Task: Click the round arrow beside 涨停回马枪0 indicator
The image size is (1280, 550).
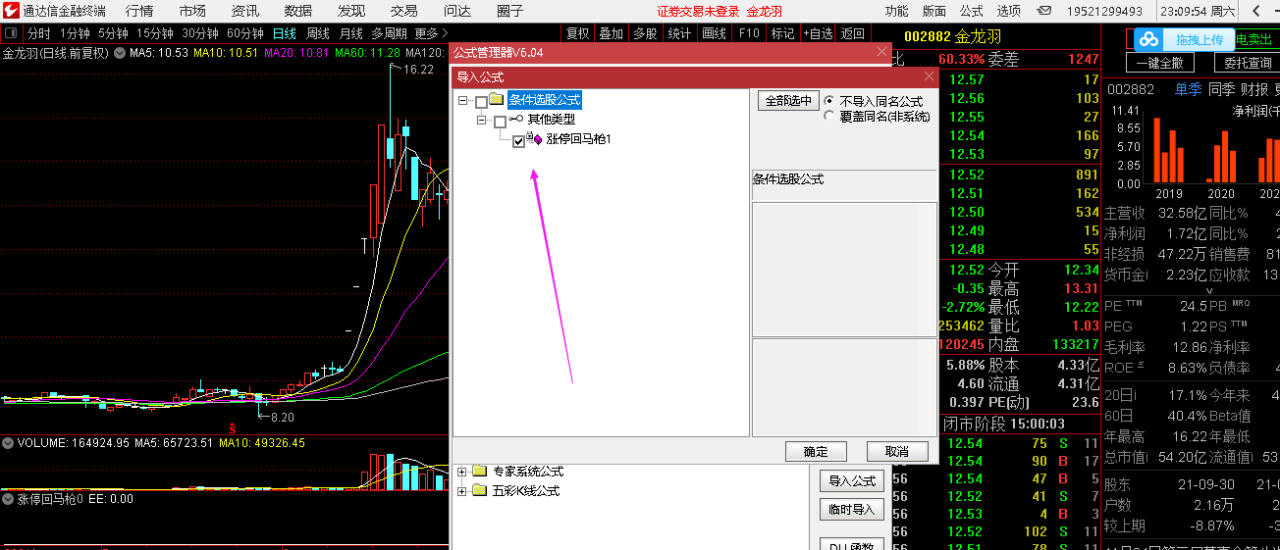Action: tap(8, 498)
